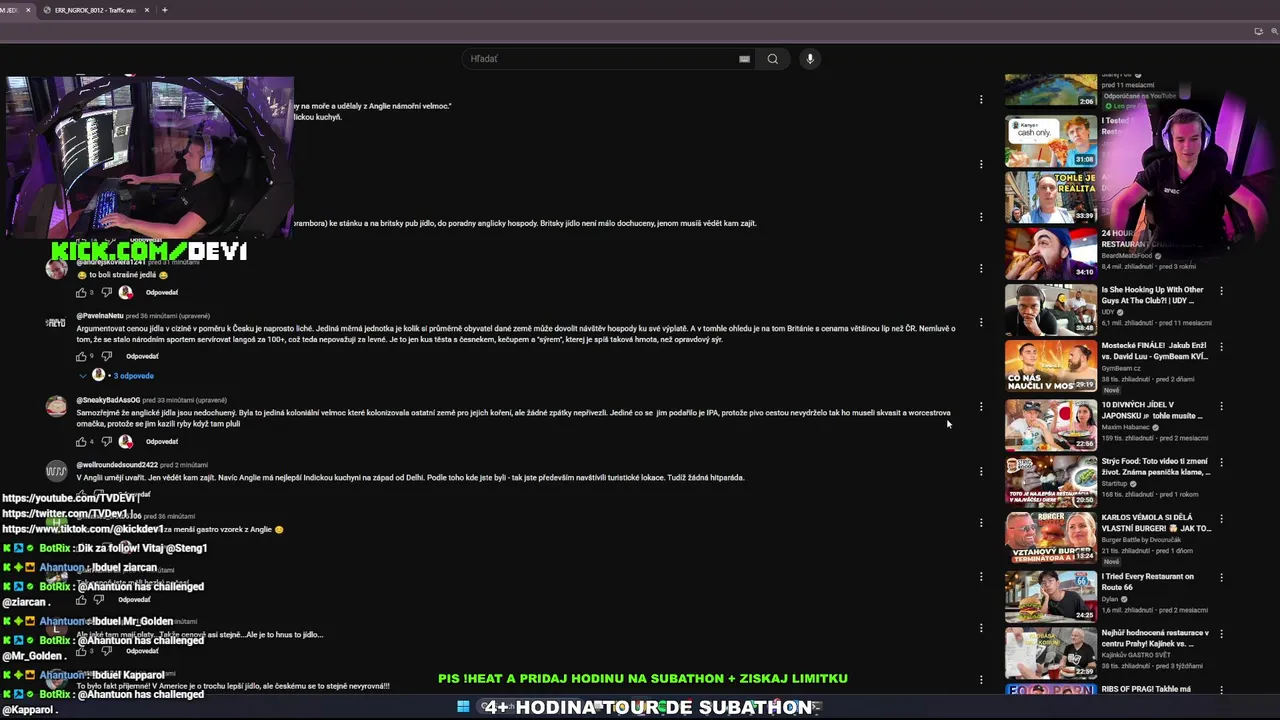Click Odpovedať under the @SneakyBadAssOG comment
This screenshot has width=1280, height=720.
coord(162,441)
